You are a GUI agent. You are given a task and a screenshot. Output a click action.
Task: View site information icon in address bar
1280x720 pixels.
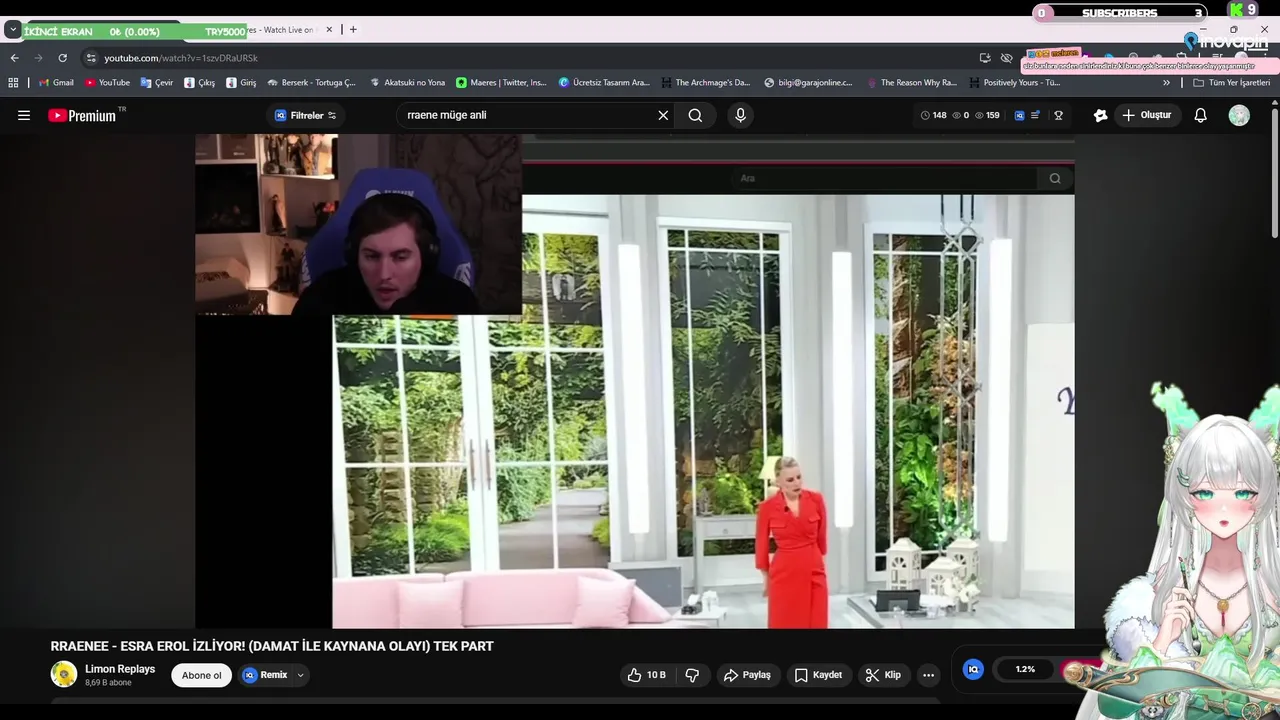[91, 58]
